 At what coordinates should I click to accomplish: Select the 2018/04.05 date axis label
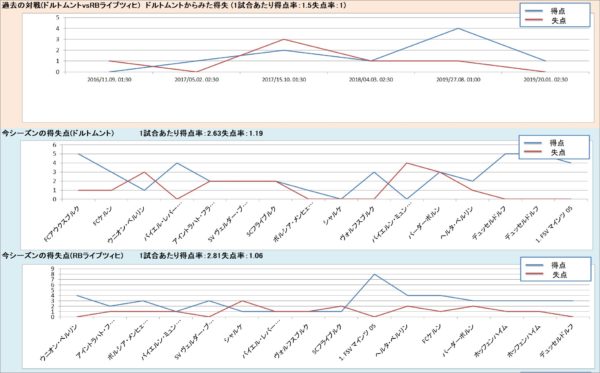tap(371, 80)
